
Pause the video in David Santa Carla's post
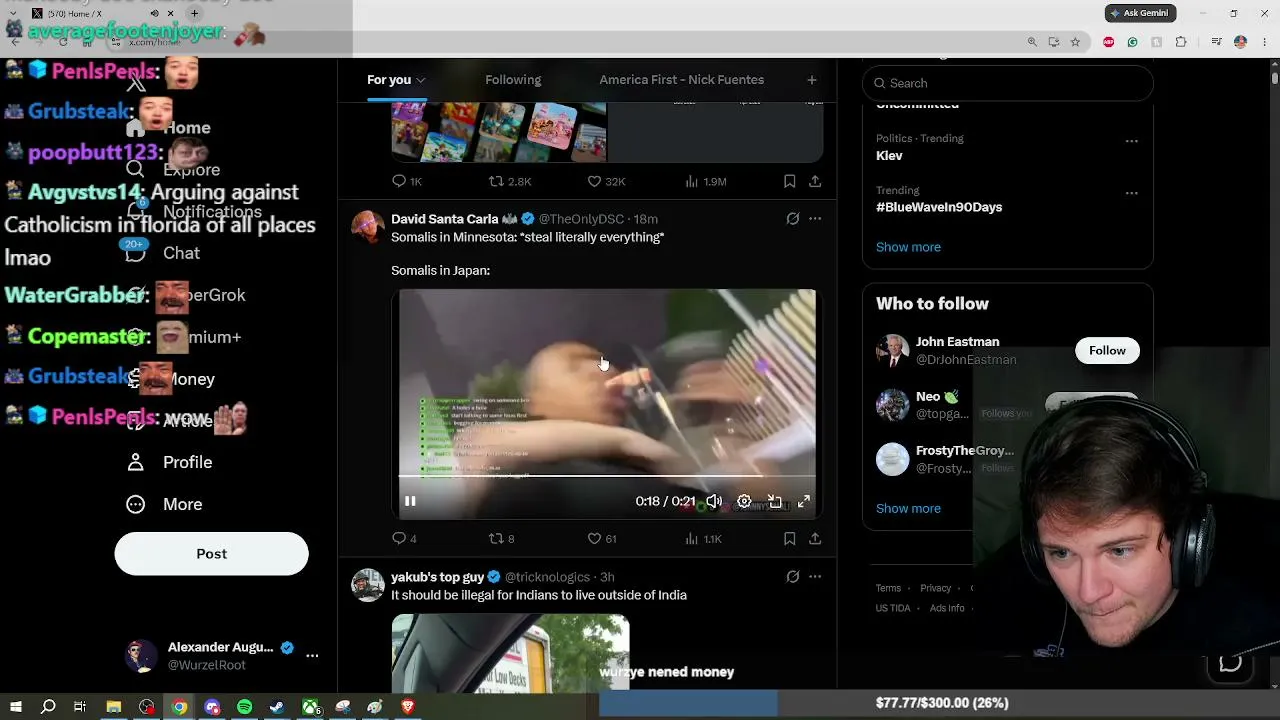tap(410, 501)
